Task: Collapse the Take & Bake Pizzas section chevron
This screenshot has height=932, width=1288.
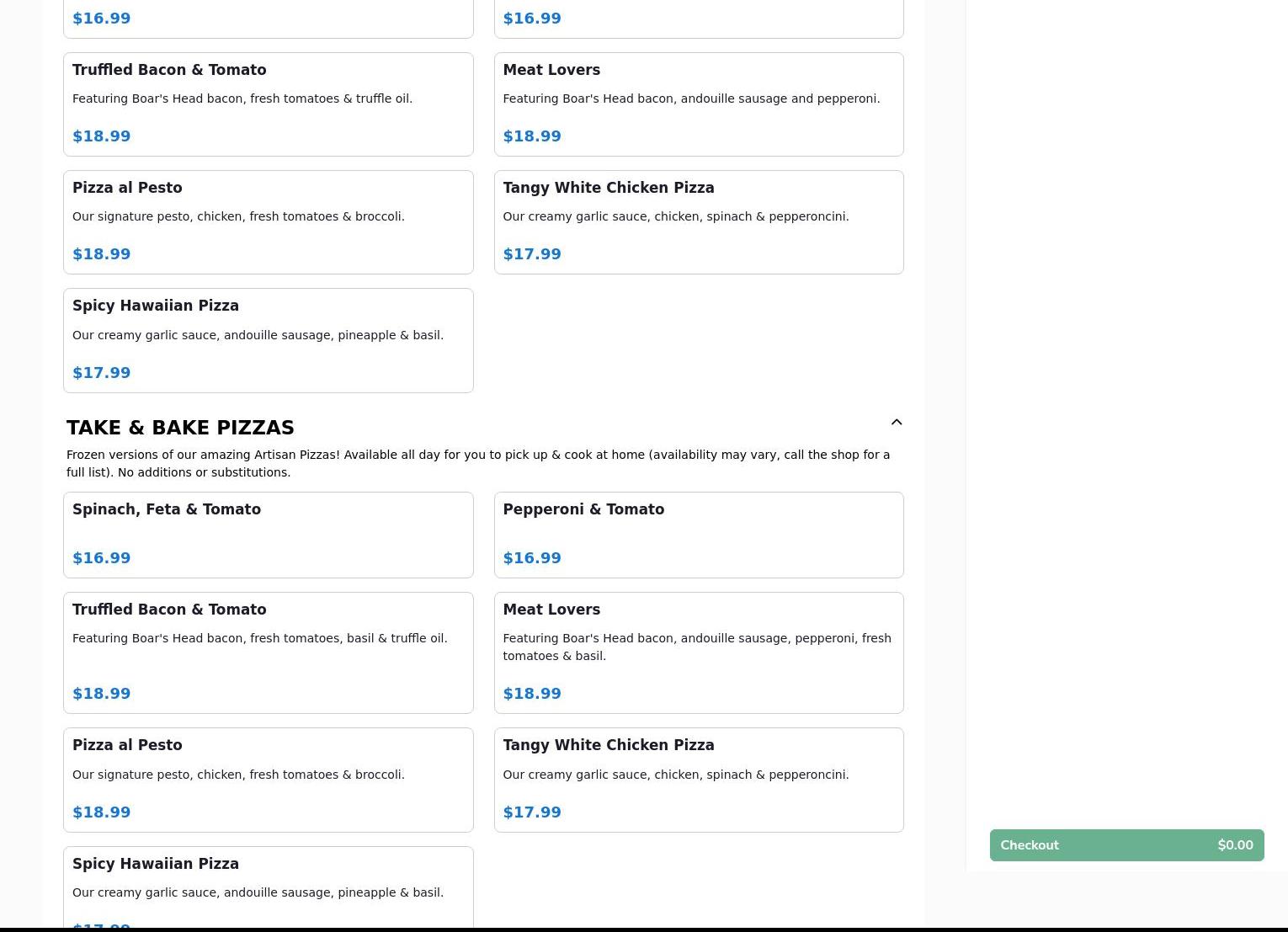Action: [897, 423]
